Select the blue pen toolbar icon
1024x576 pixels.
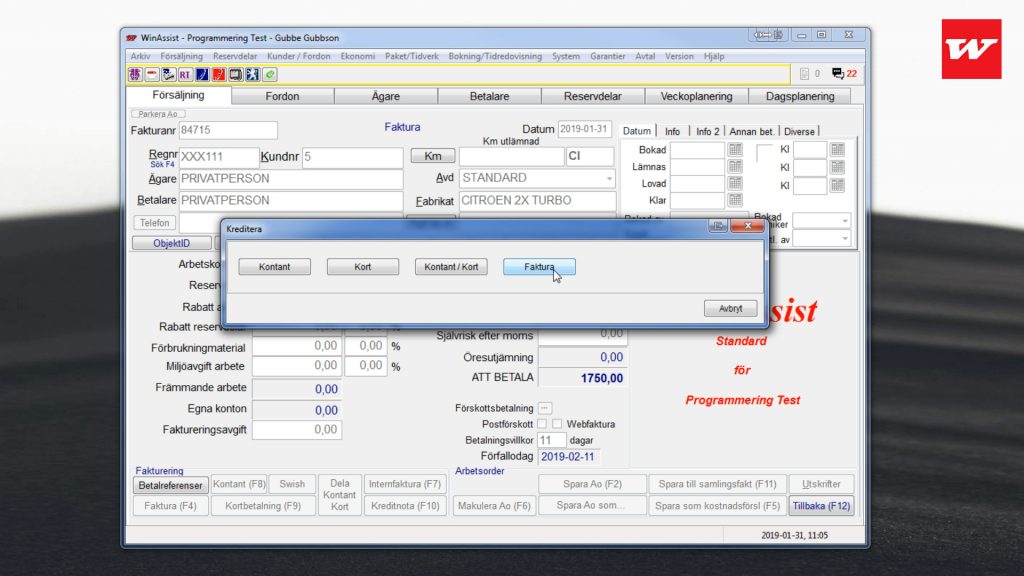pos(201,74)
